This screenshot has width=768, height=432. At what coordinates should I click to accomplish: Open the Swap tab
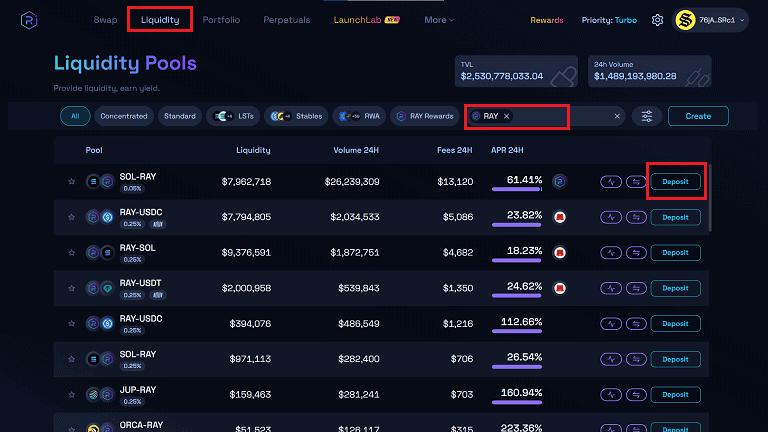point(105,20)
